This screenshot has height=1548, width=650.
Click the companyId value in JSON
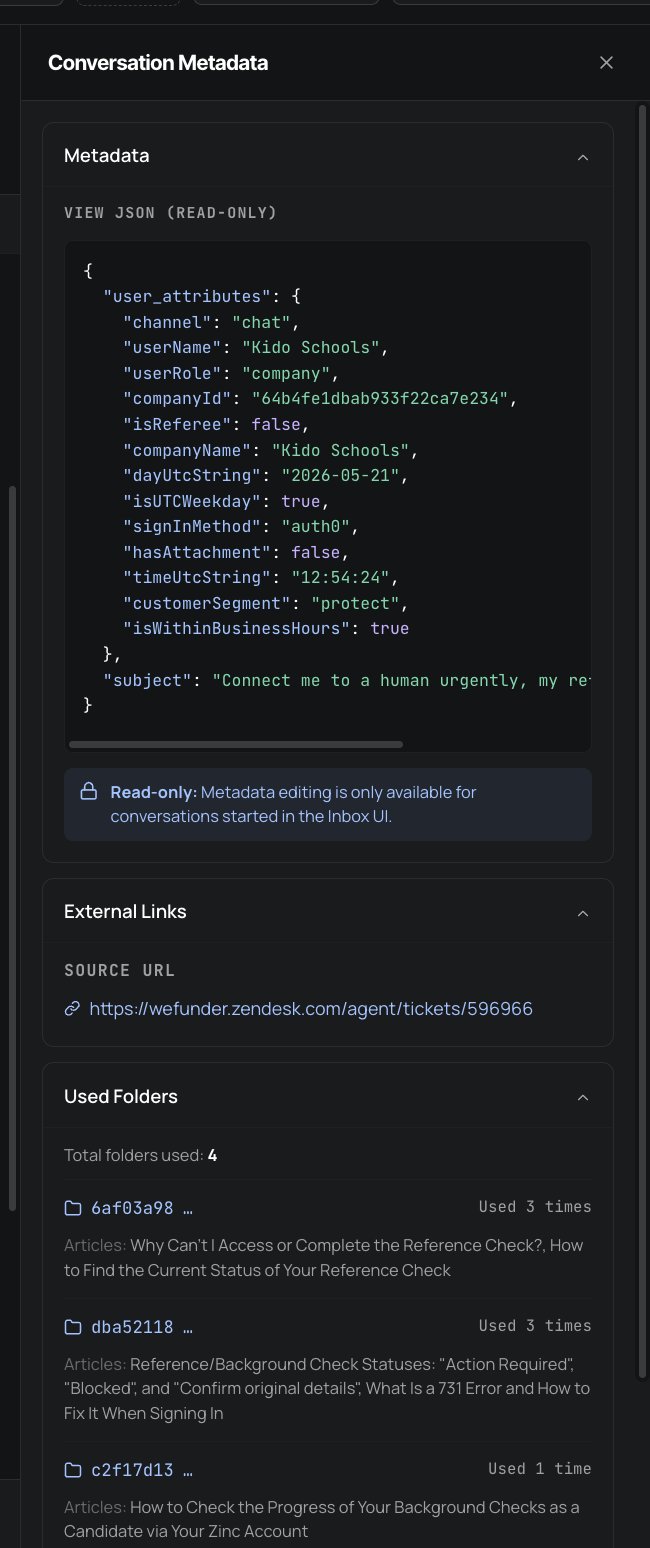[381, 399]
